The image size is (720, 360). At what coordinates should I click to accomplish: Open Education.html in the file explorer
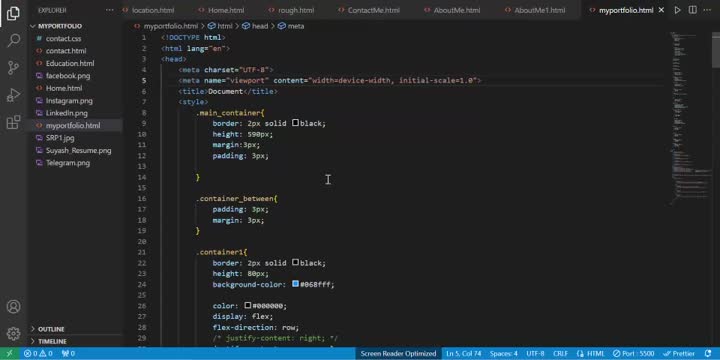70,63
